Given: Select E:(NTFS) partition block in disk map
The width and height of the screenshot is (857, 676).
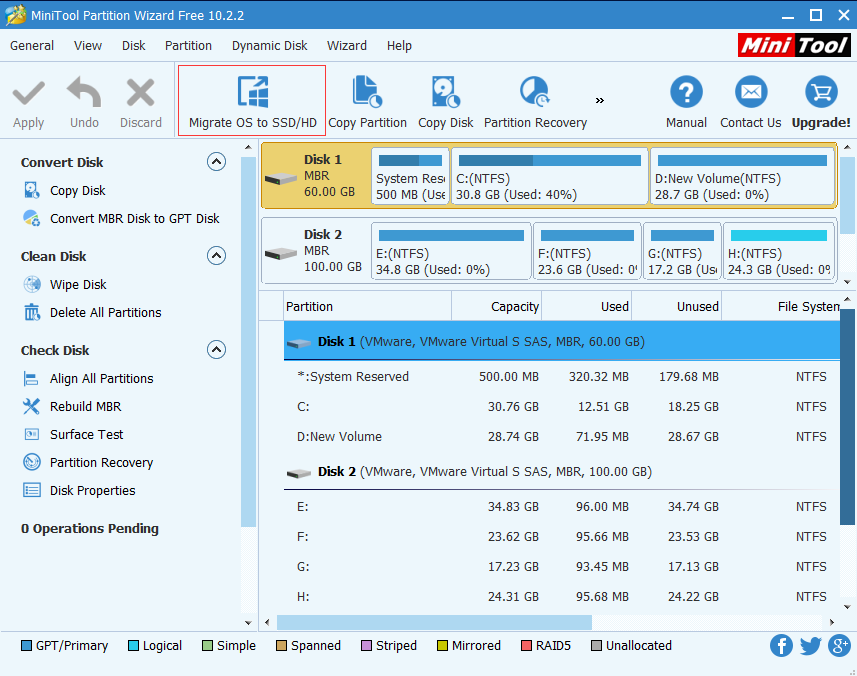Looking at the screenshot, I should [x=451, y=251].
